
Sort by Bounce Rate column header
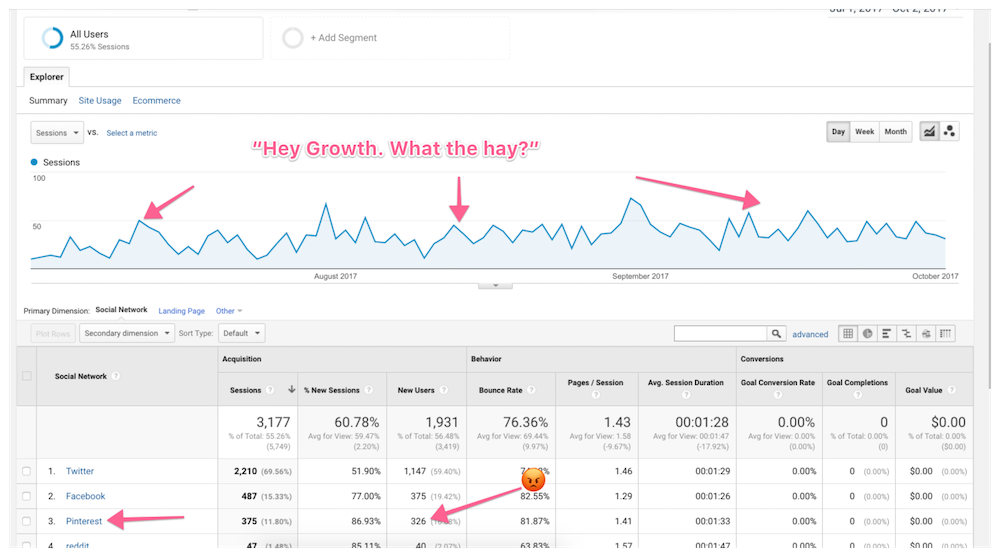click(500, 390)
